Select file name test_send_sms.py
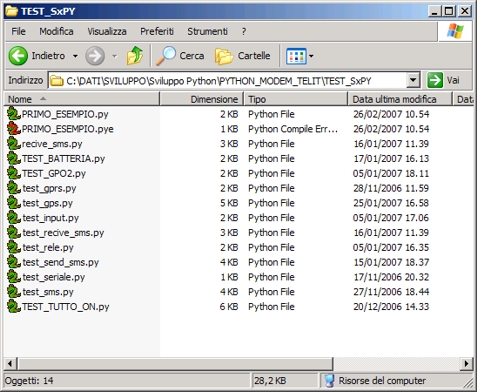Image resolution: width=477 pixels, height=392 pixels. (x=61, y=262)
